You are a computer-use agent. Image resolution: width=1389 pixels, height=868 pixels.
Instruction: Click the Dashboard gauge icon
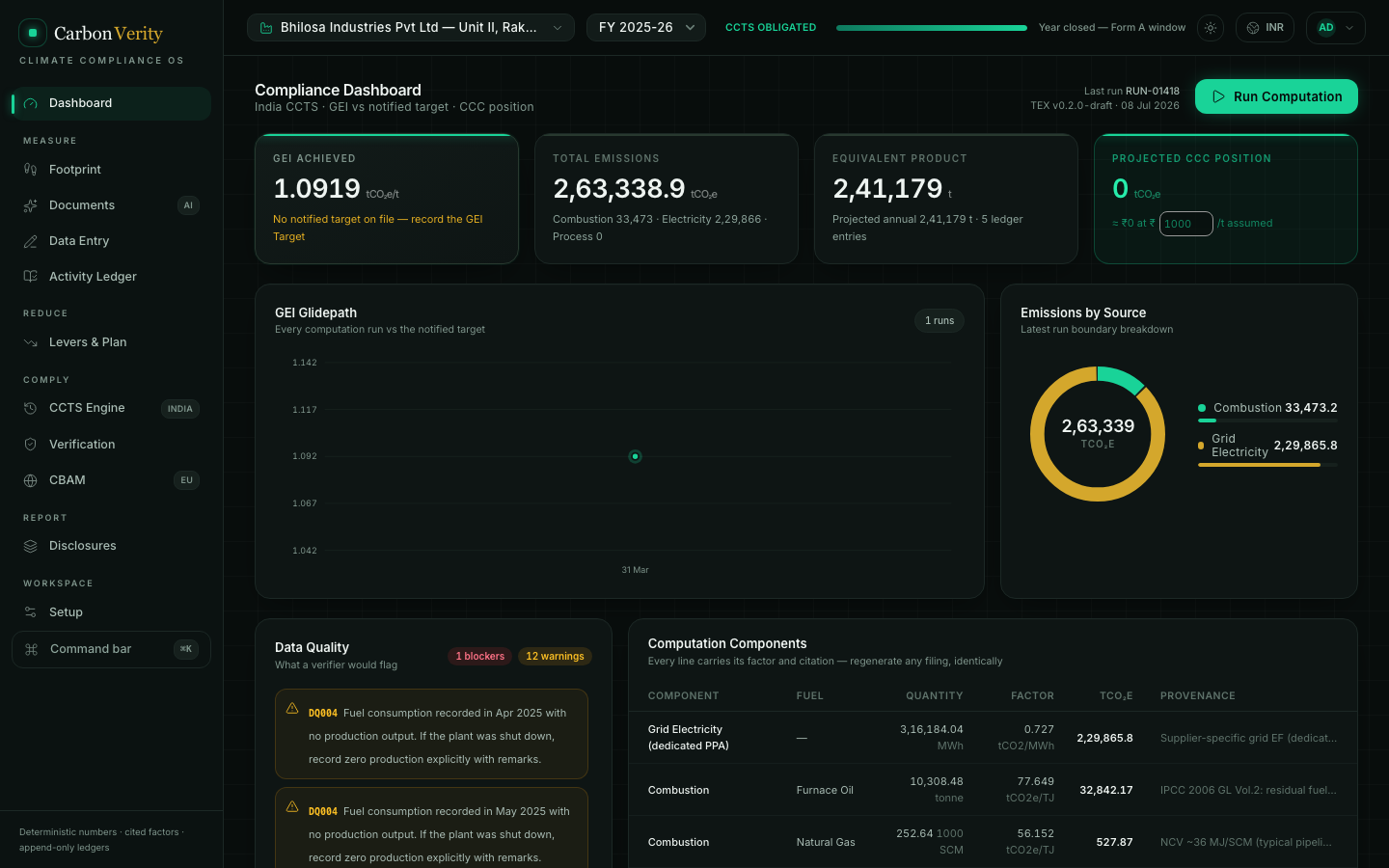(31, 103)
